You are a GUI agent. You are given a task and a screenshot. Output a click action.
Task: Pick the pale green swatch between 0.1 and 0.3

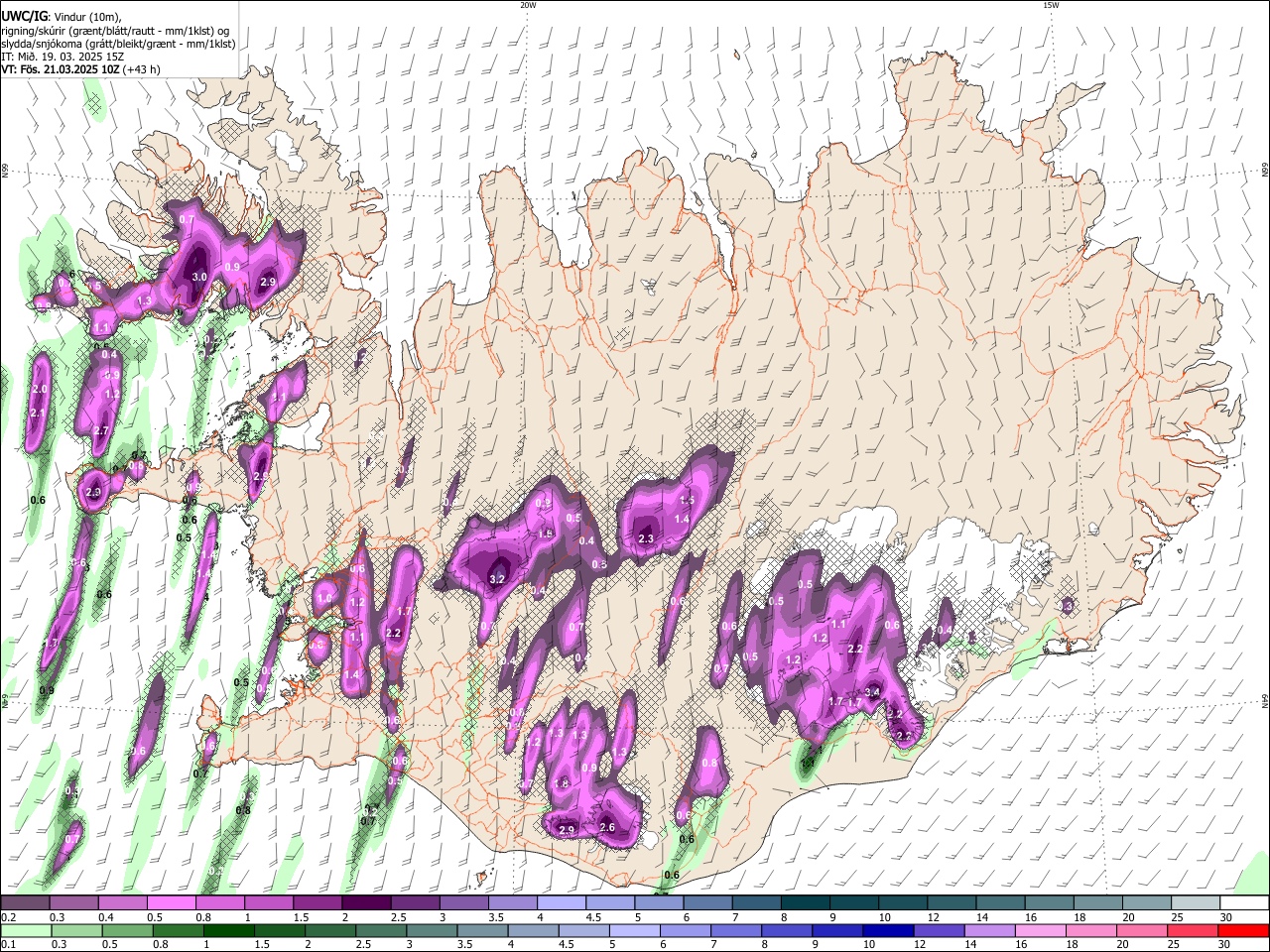point(25,930)
